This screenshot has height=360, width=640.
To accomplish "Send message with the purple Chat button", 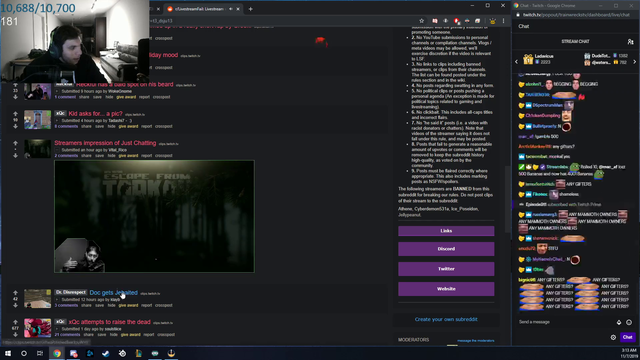I will [x=627, y=337].
